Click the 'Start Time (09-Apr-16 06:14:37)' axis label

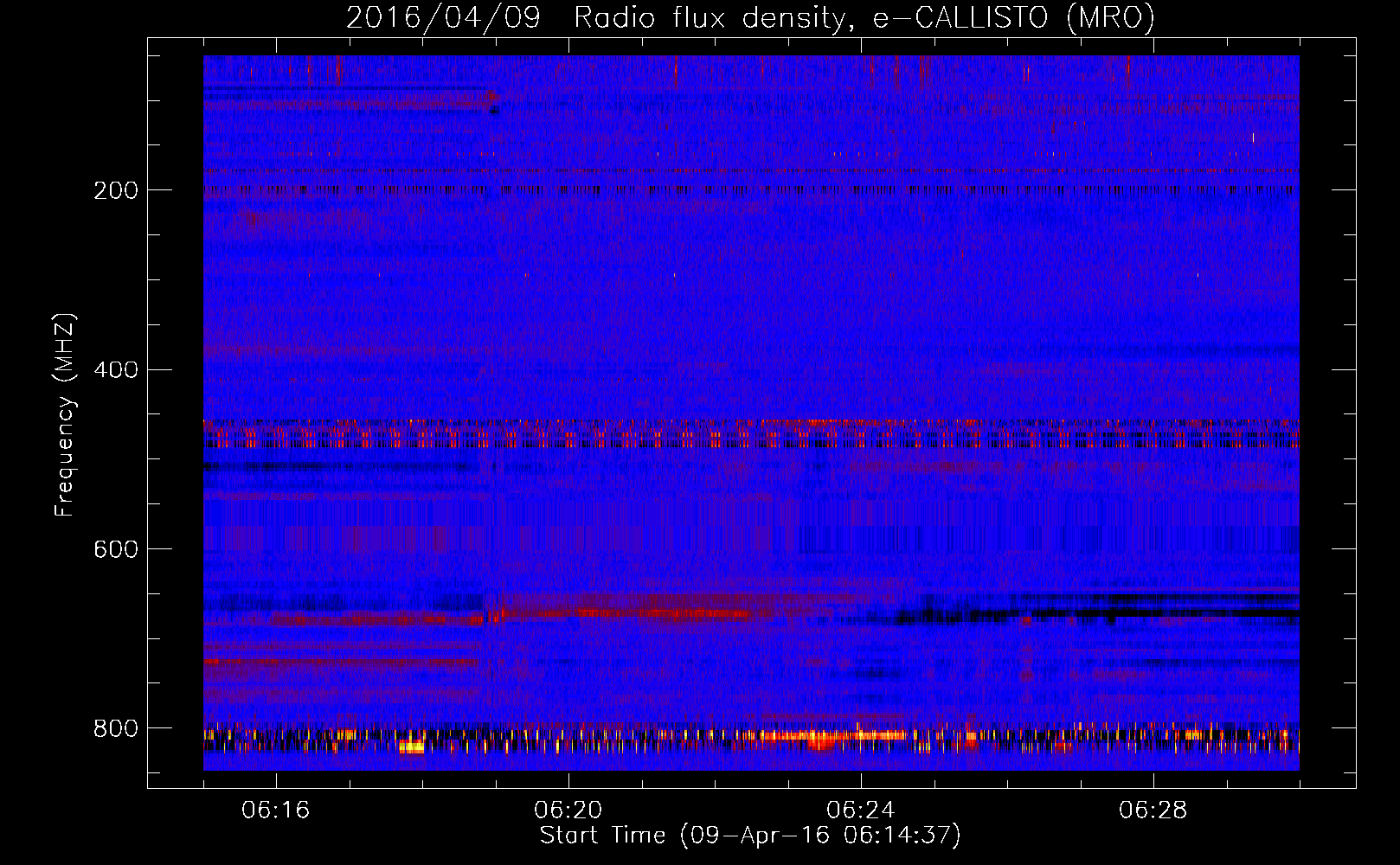pyautogui.click(x=750, y=835)
